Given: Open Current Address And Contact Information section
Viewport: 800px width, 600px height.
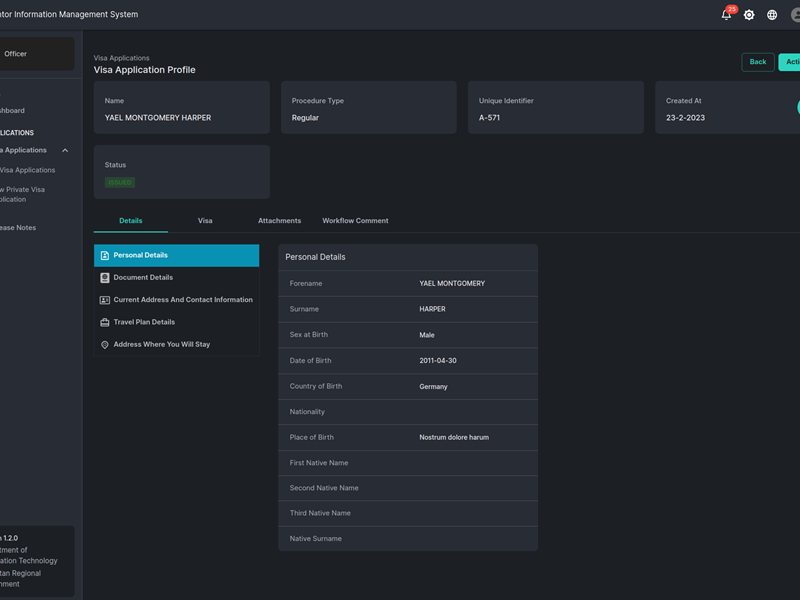Looking at the screenshot, I should tap(183, 300).
